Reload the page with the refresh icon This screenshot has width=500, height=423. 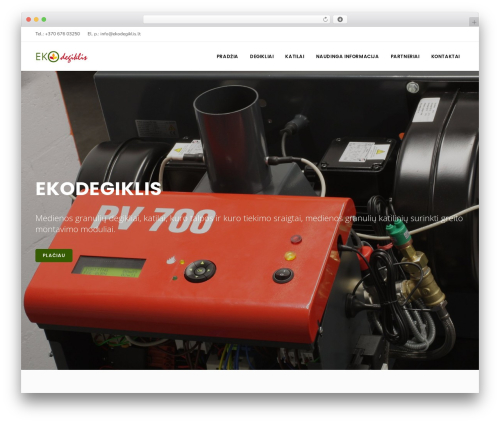pyautogui.click(x=325, y=19)
